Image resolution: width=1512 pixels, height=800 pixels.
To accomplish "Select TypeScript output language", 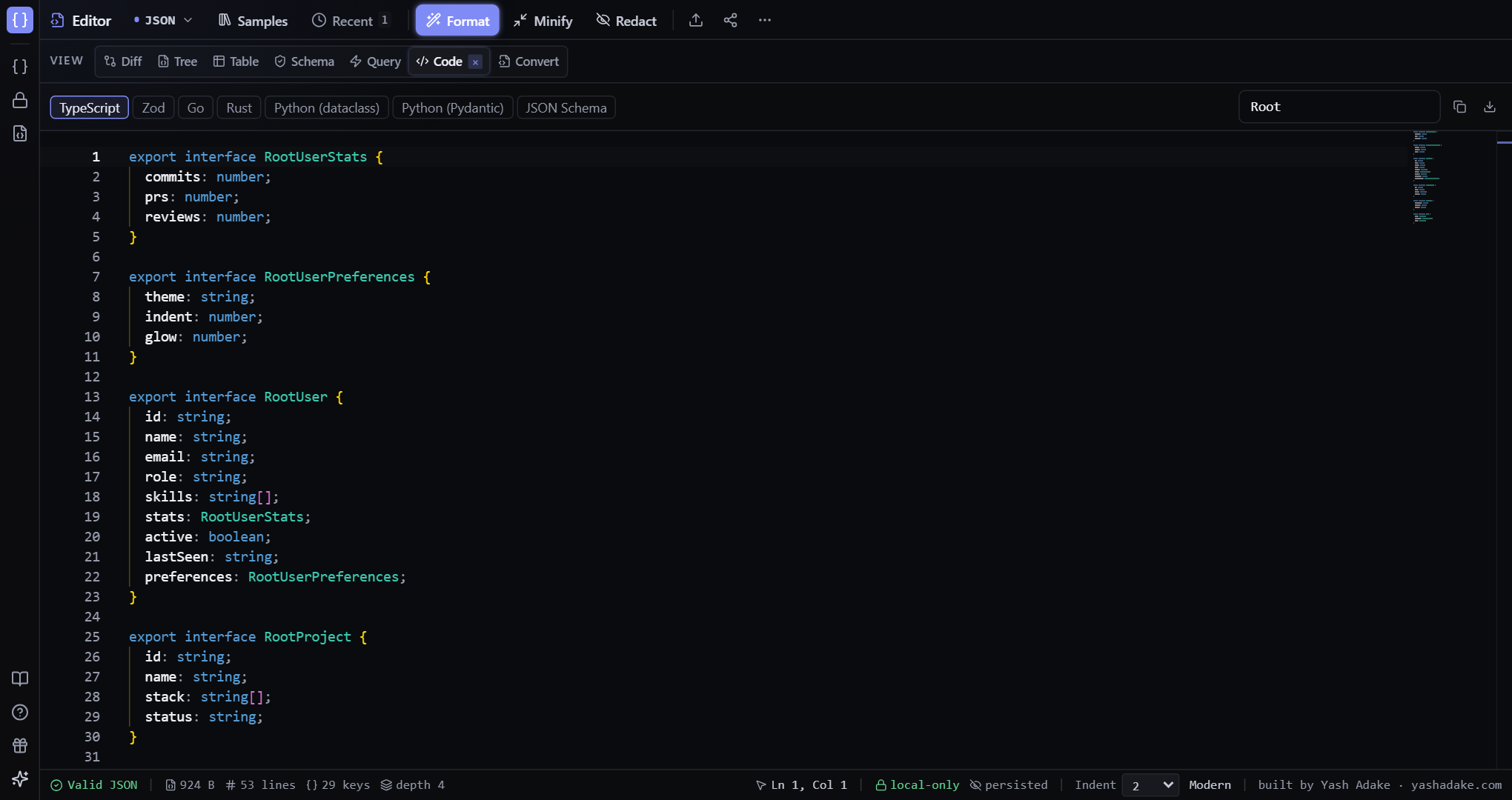I will tap(90, 107).
